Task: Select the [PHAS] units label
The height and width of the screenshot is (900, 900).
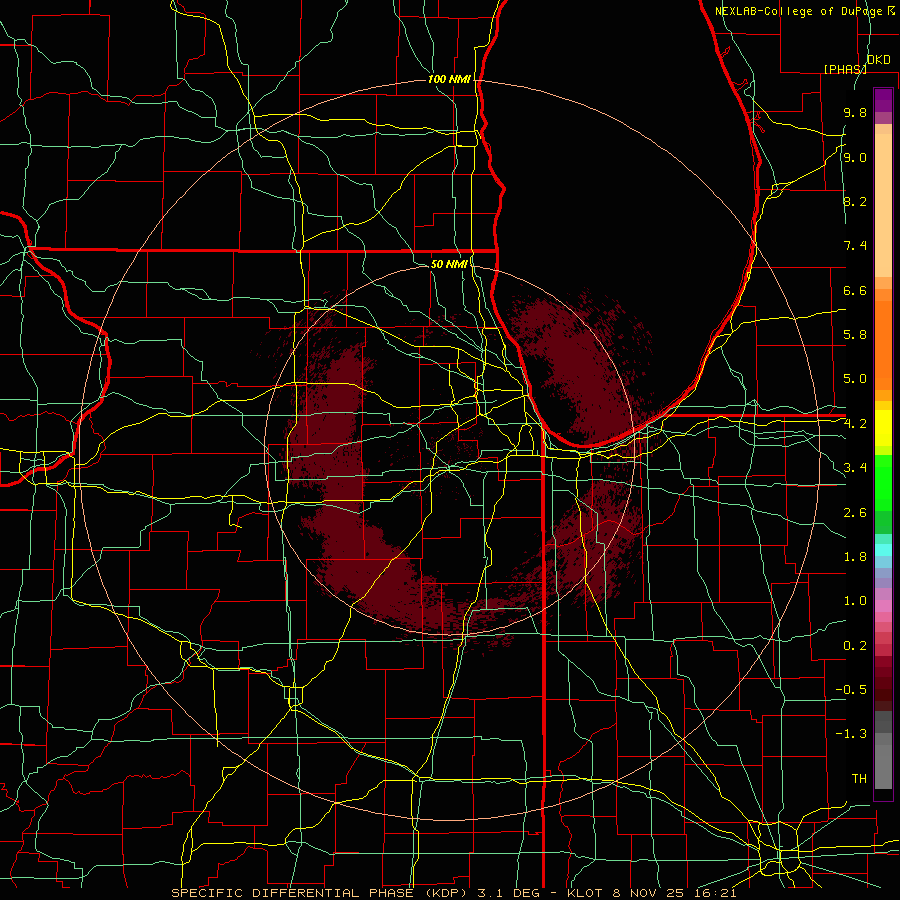Action: pos(845,69)
